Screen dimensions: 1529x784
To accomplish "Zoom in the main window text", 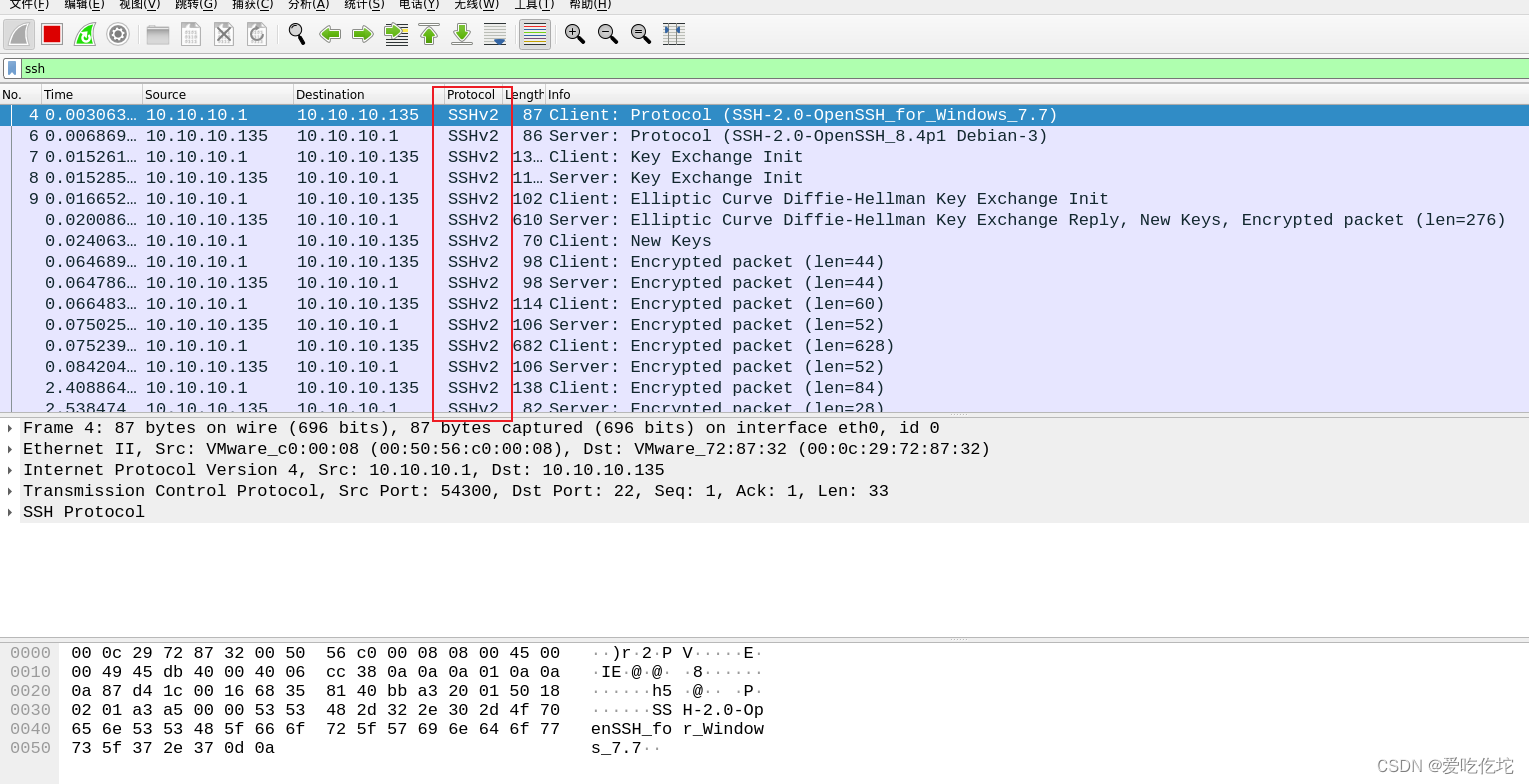I will (575, 34).
